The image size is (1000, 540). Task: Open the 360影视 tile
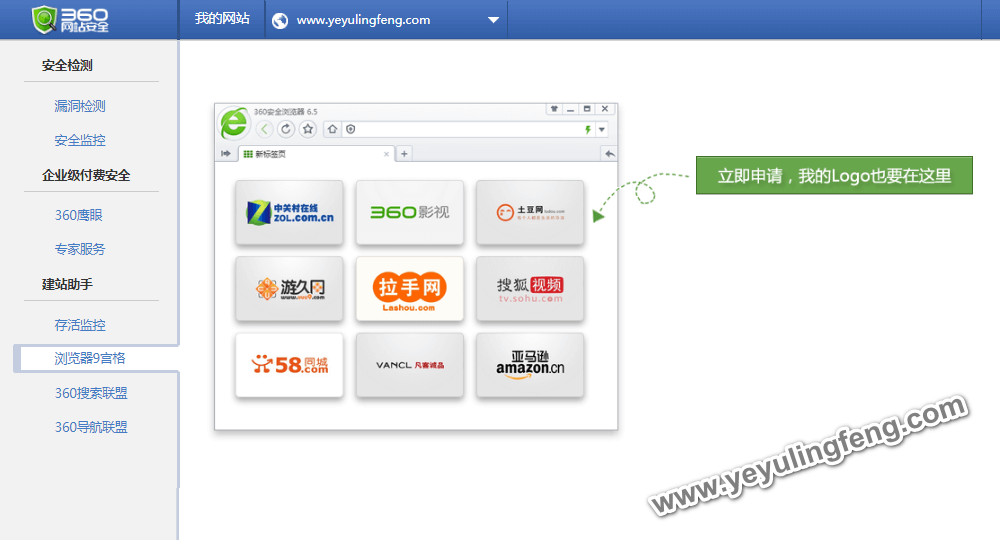pos(409,212)
